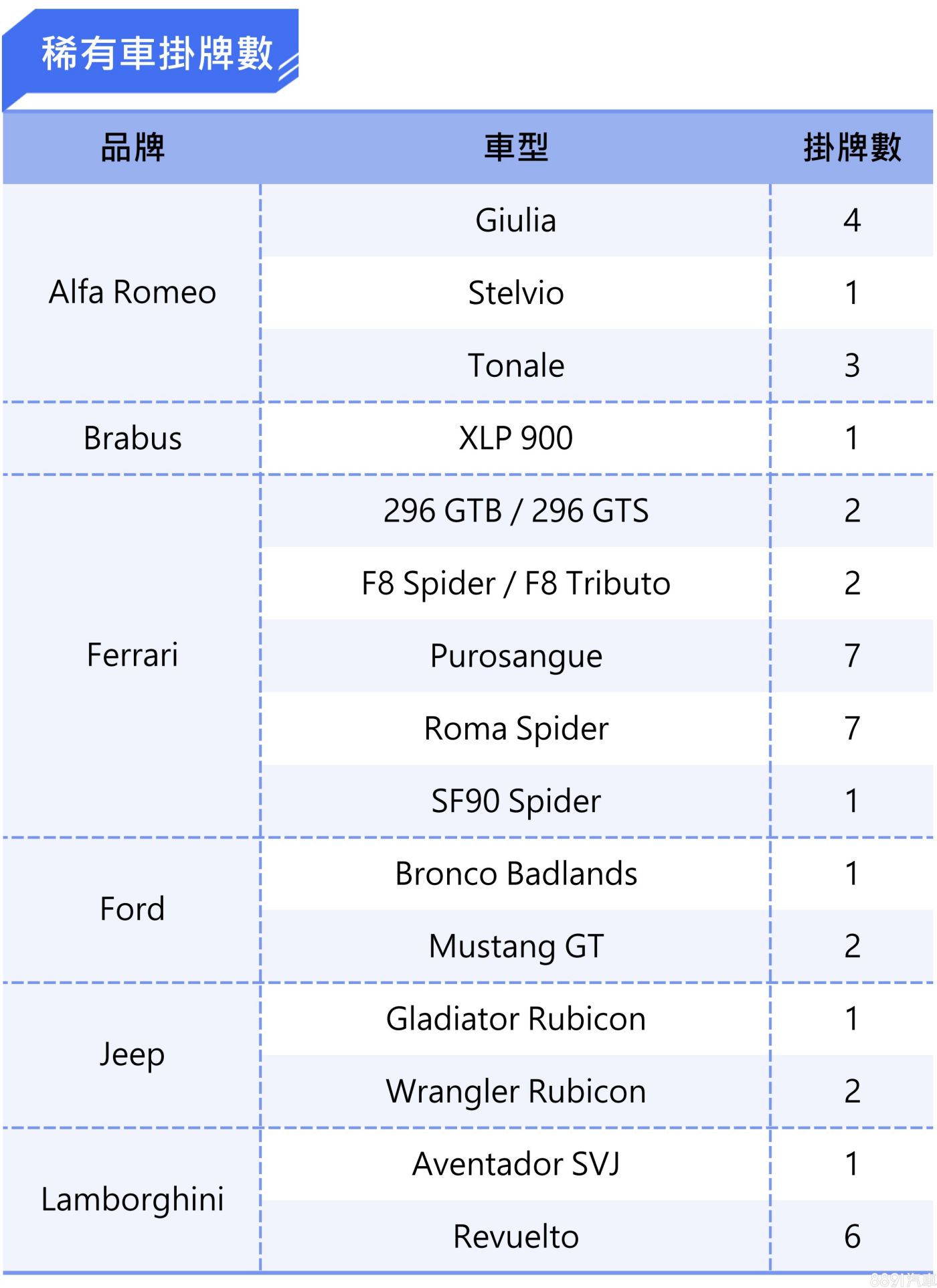Select the Lamborghini brand cell
937x1288 pixels.
[x=133, y=1200]
